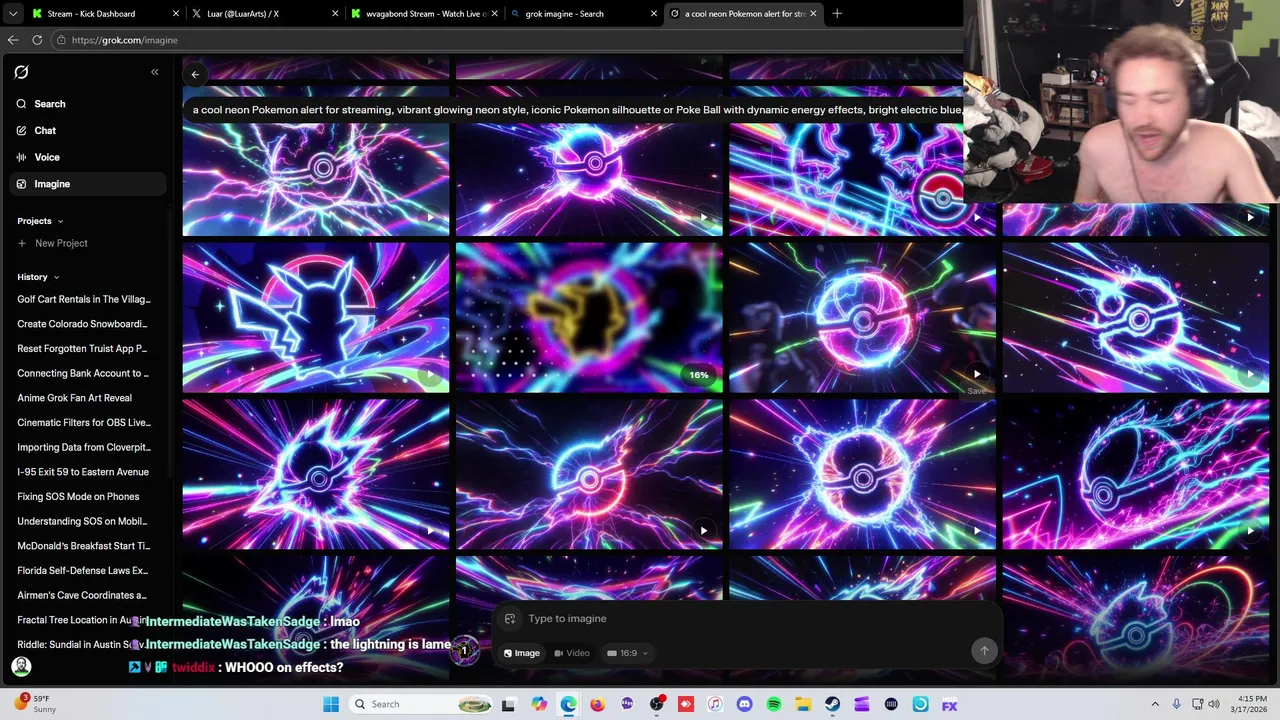Click the browser back button
1280x720 pixels.
pyautogui.click(x=13, y=40)
